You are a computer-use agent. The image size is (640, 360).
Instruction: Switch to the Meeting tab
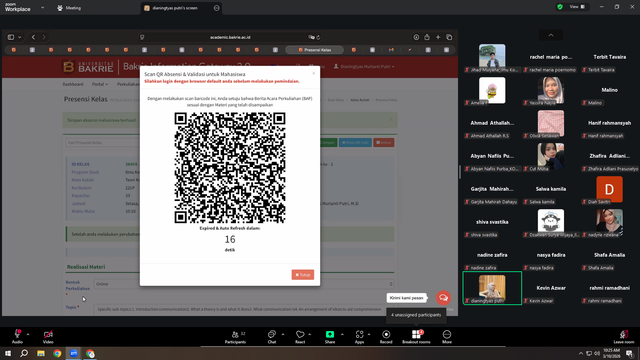pyautogui.click(x=69, y=8)
